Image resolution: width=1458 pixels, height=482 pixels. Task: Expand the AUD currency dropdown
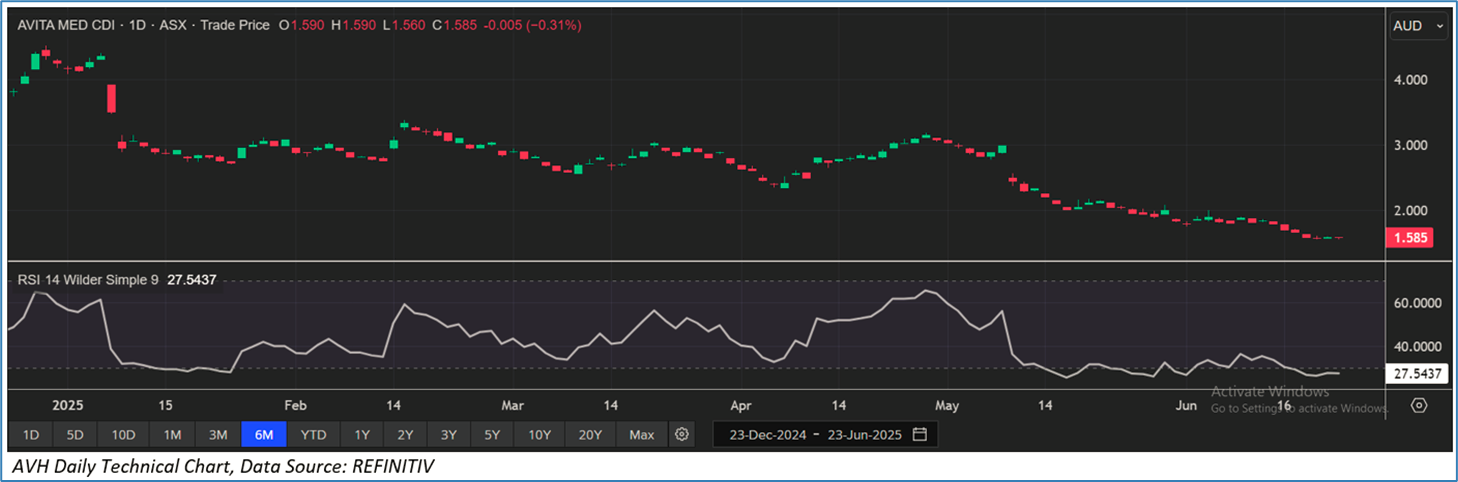pos(1417,27)
